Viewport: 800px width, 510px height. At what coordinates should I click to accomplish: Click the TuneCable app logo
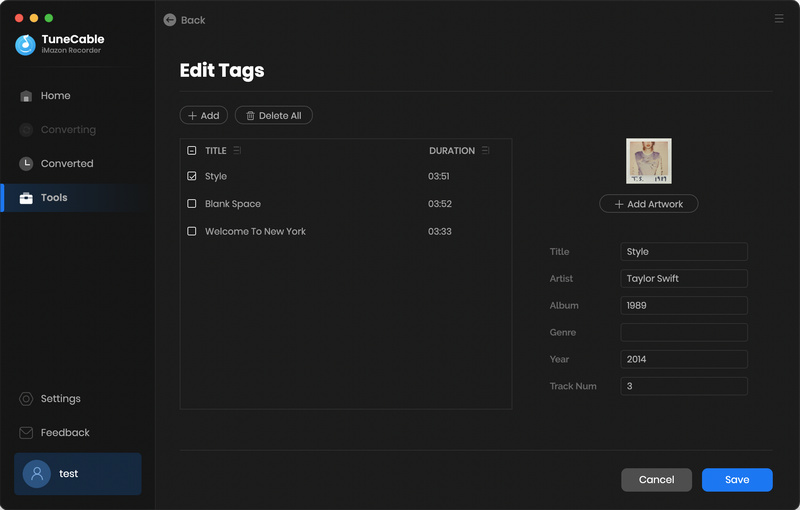pos(26,45)
